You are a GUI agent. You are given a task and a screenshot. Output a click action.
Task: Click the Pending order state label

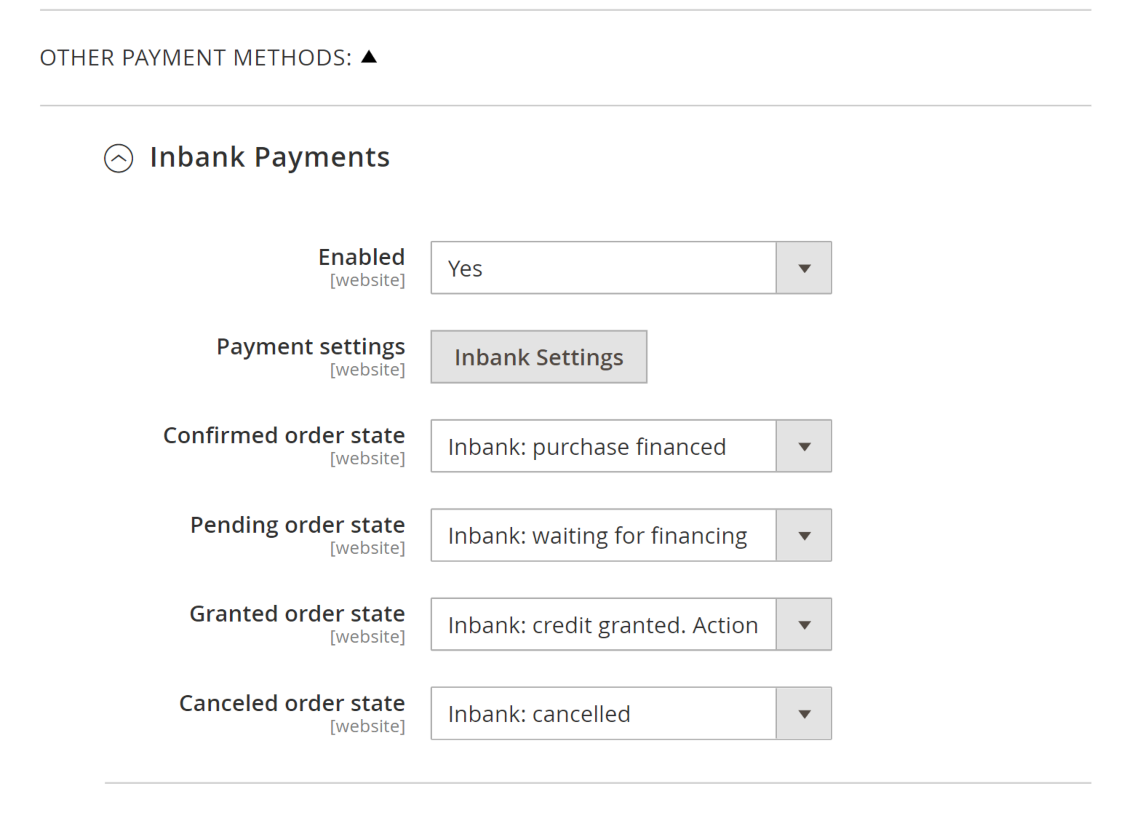click(297, 524)
